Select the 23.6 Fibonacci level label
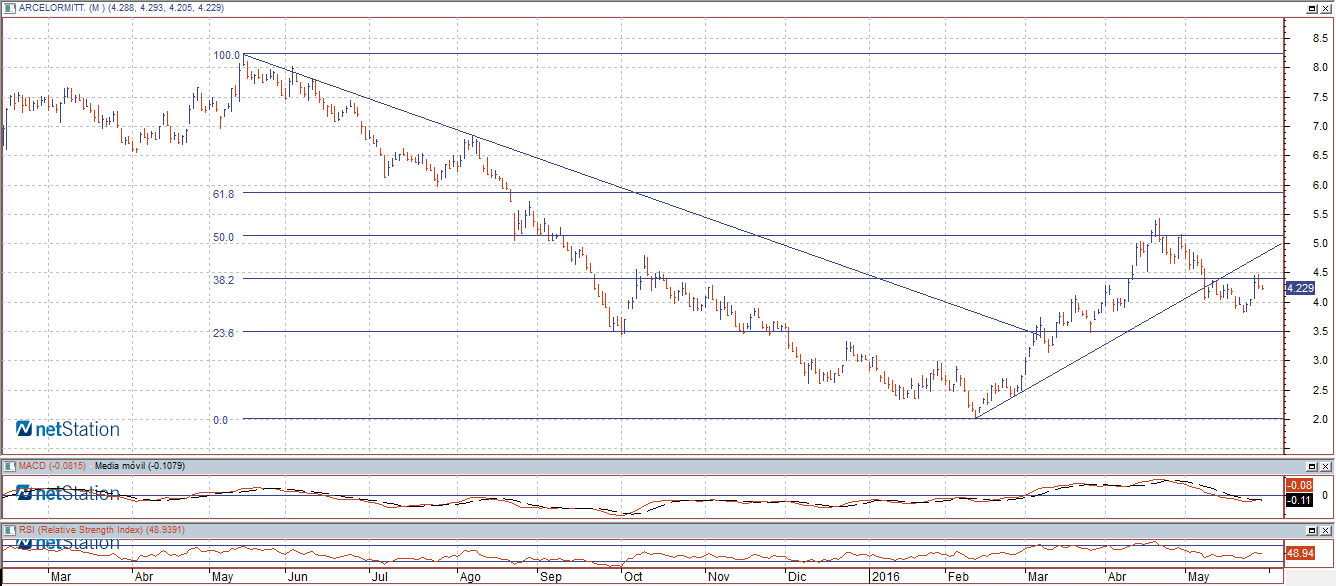 coord(223,333)
